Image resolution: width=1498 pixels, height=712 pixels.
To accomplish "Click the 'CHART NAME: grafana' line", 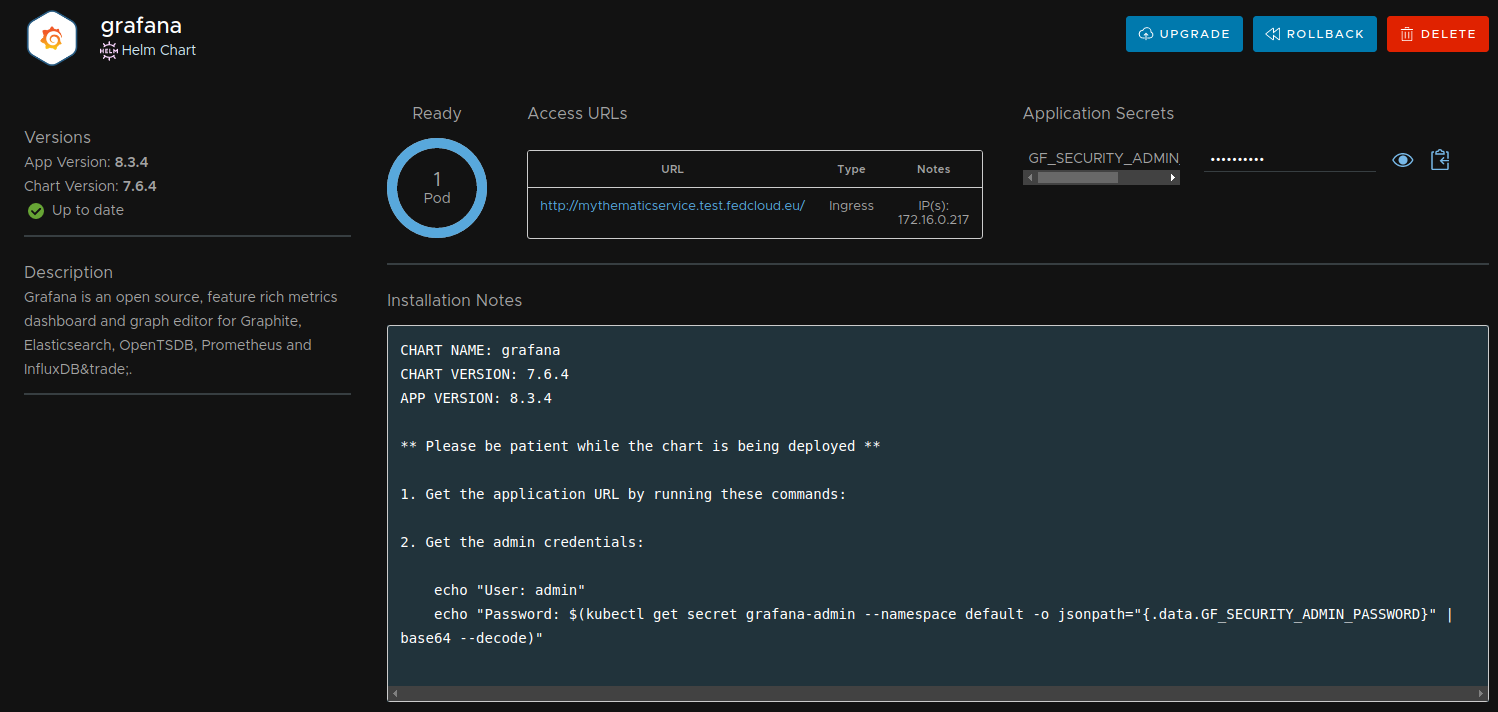I will (x=480, y=350).
